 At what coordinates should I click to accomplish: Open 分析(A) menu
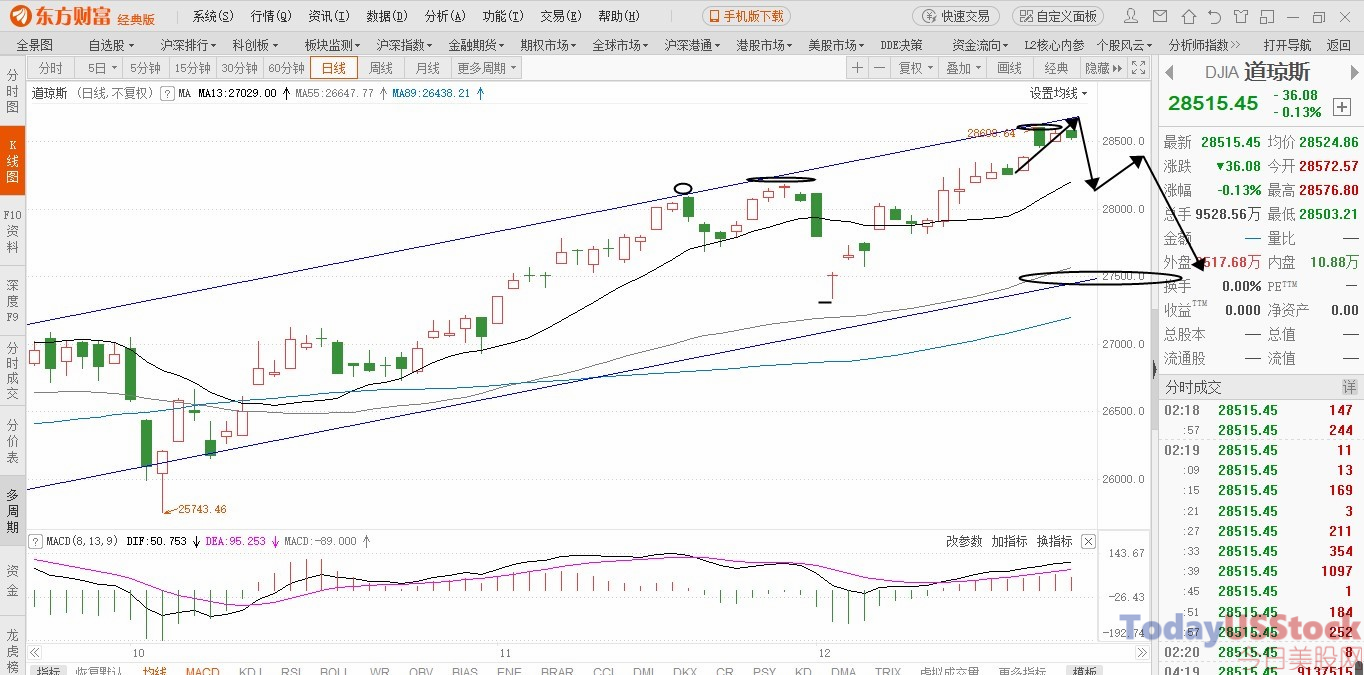[x=445, y=16]
